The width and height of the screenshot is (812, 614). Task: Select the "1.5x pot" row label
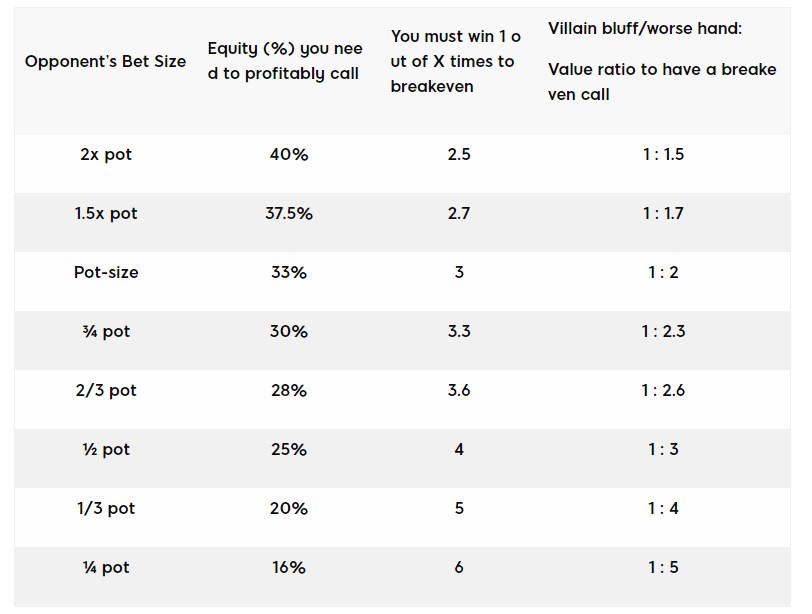[x=105, y=214]
